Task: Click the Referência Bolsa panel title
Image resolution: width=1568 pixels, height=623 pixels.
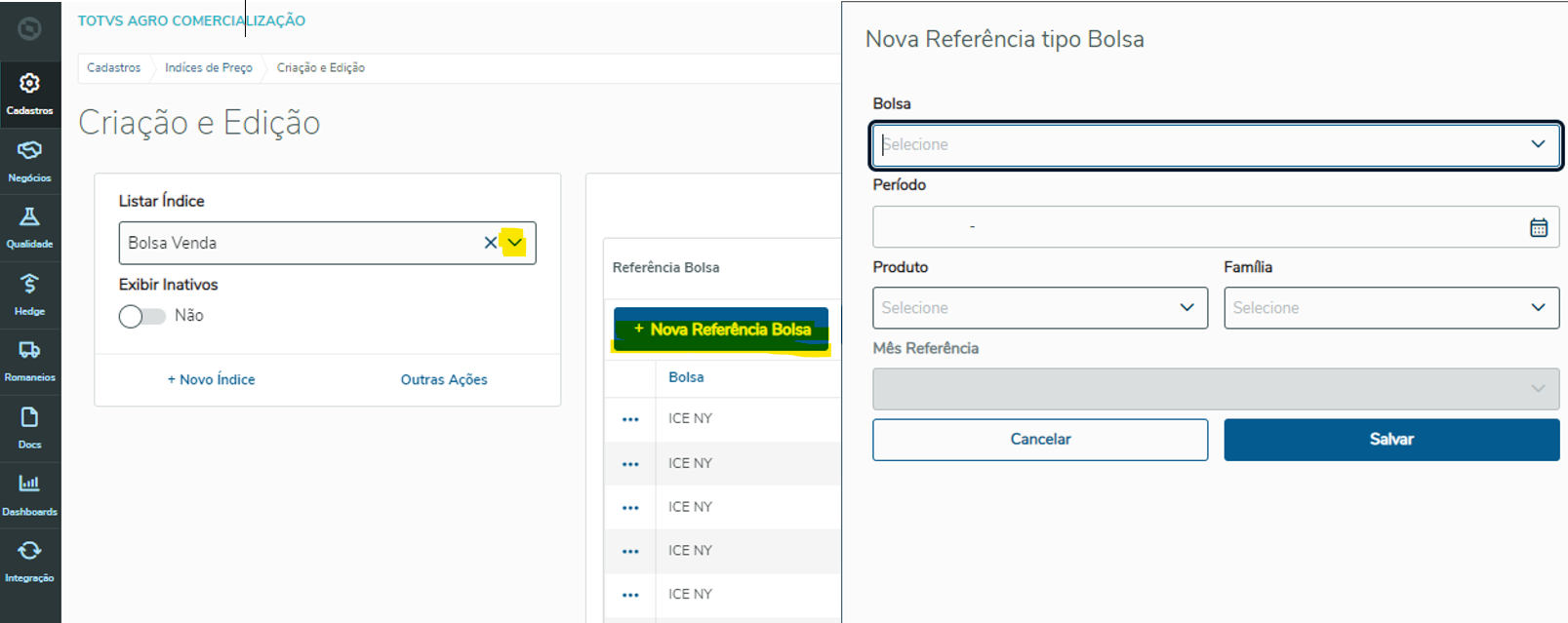Action: pos(666,267)
